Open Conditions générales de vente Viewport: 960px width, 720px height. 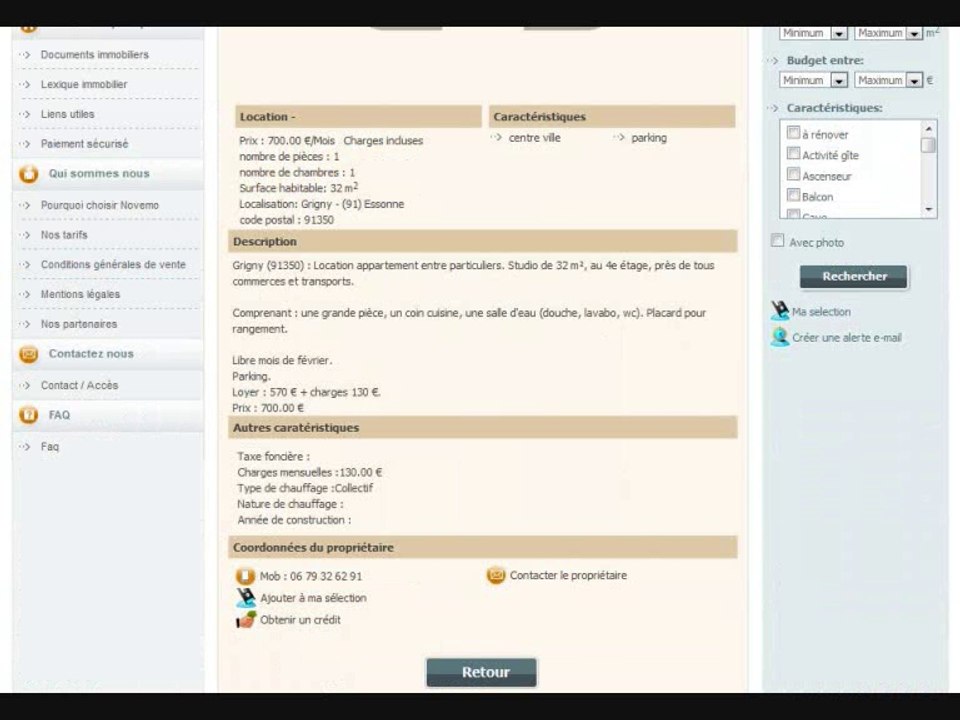[113, 264]
